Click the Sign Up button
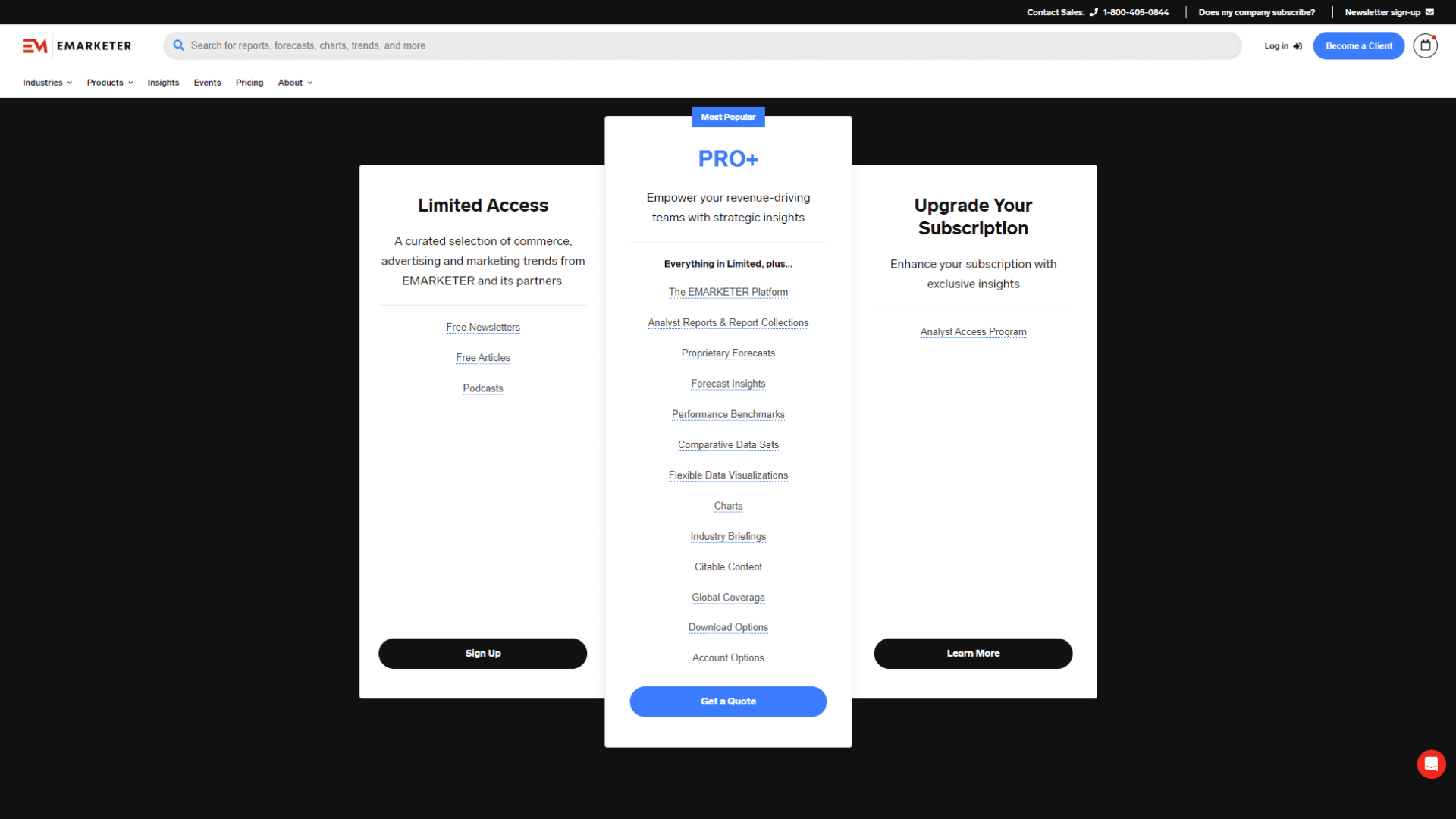 click(x=482, y=653)
